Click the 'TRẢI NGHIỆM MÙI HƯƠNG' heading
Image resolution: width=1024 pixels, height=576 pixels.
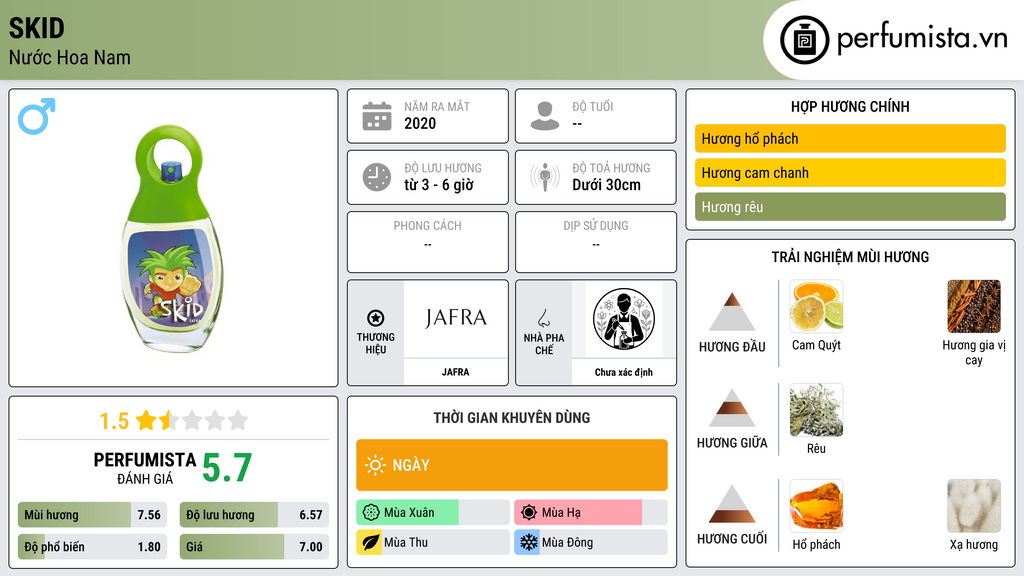[x=850, y=257]
